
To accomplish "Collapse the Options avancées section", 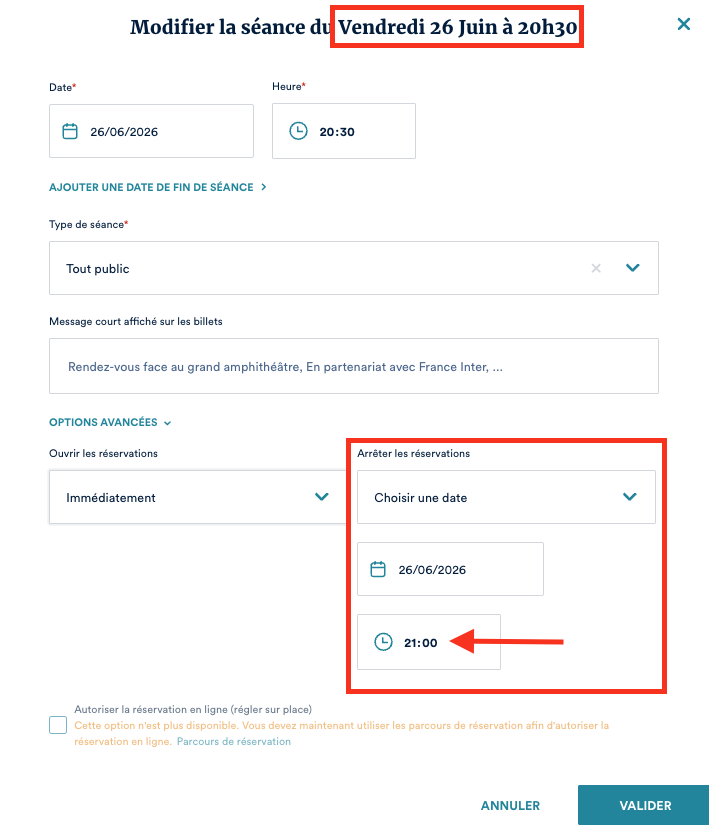I will (x=110, y=423).
